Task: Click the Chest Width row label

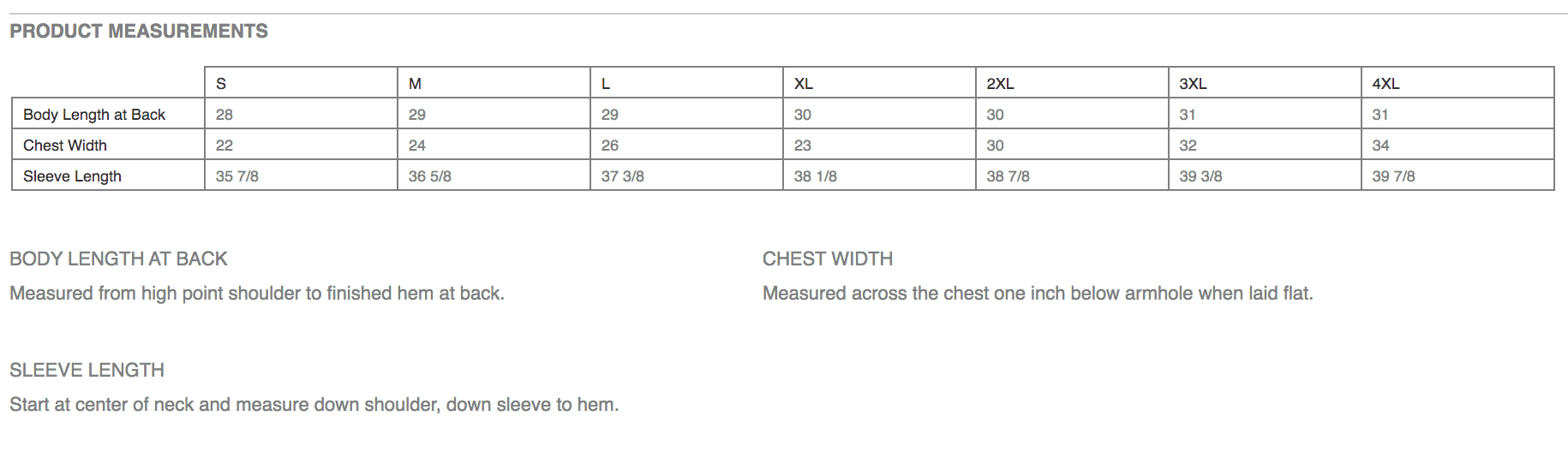Action: (65, 146)
